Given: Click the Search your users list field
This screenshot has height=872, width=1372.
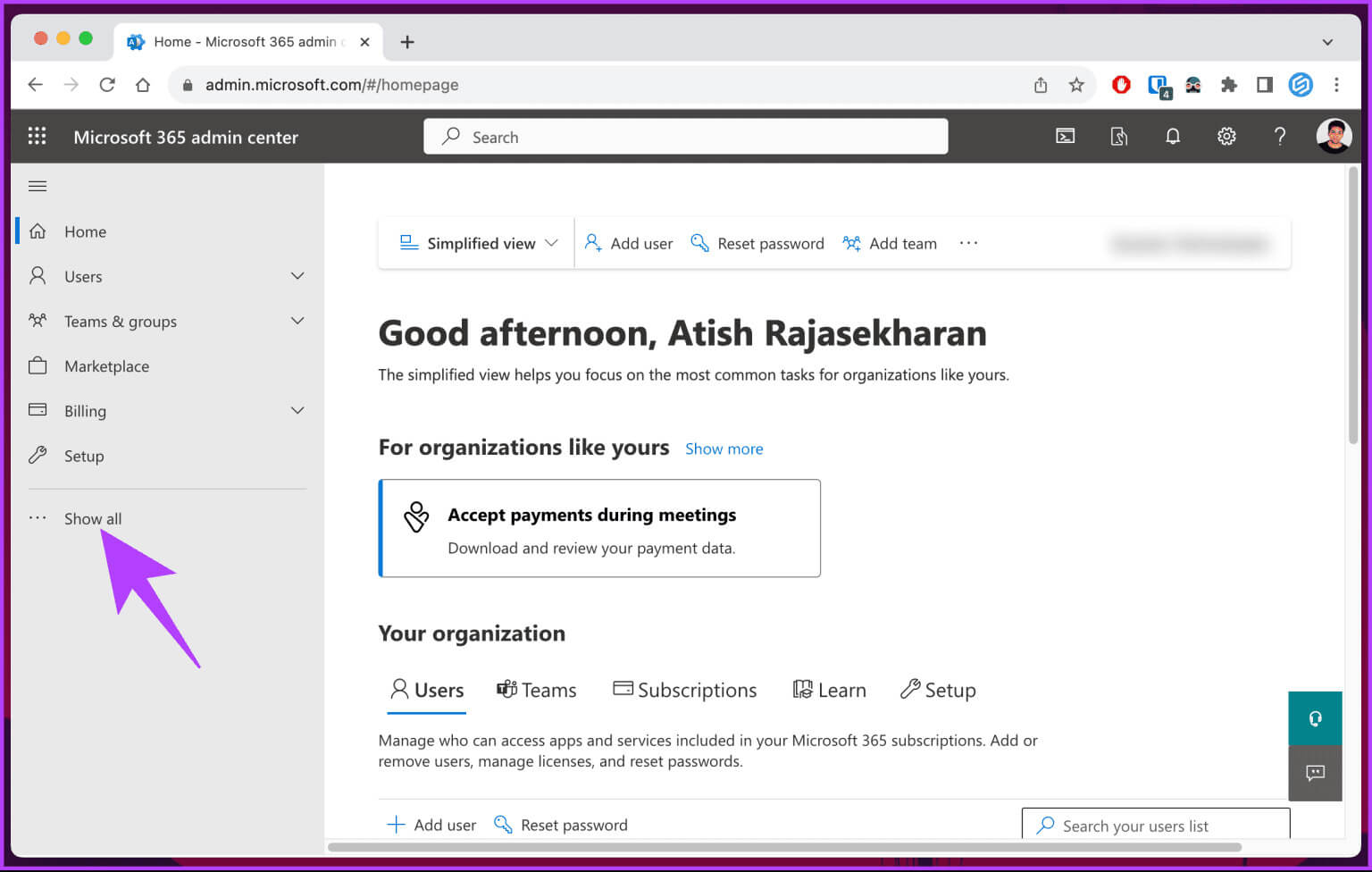Looking at the screenshot, I should [x=1156, y=824].
